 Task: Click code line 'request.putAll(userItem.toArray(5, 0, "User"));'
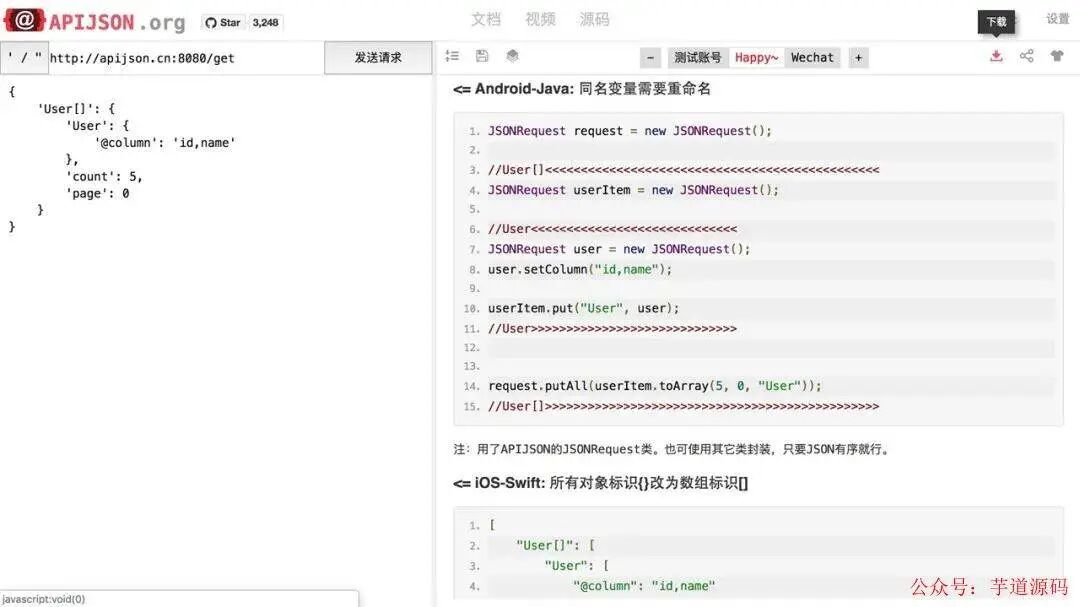coord(654,386)
